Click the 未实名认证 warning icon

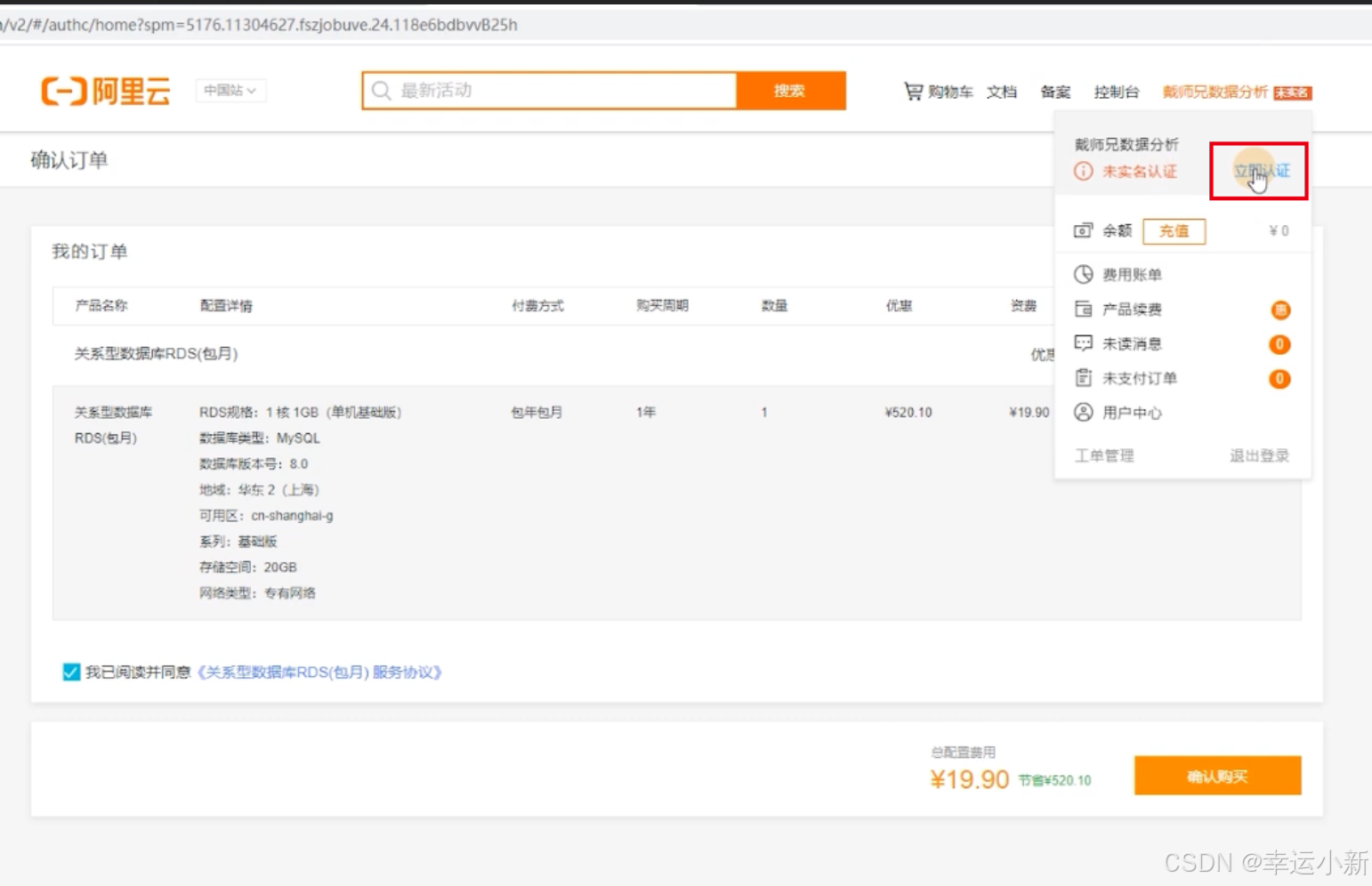(x=1083, y=171)
